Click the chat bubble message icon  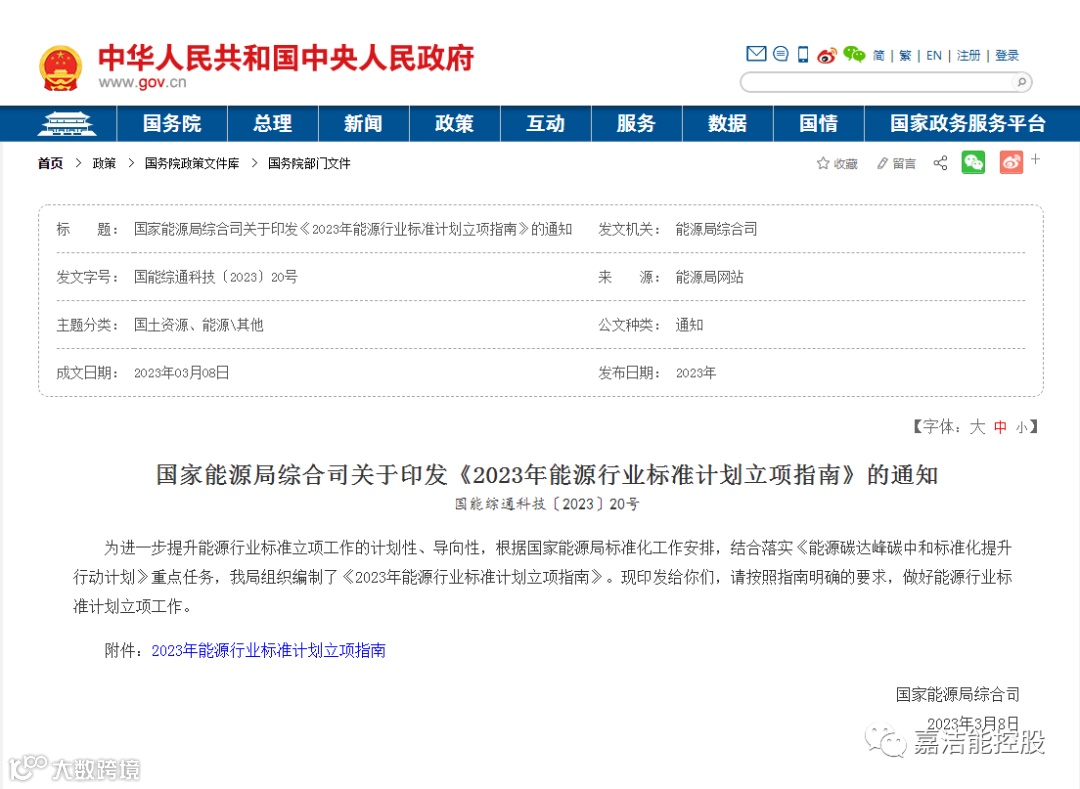click(x=780, y=54)
